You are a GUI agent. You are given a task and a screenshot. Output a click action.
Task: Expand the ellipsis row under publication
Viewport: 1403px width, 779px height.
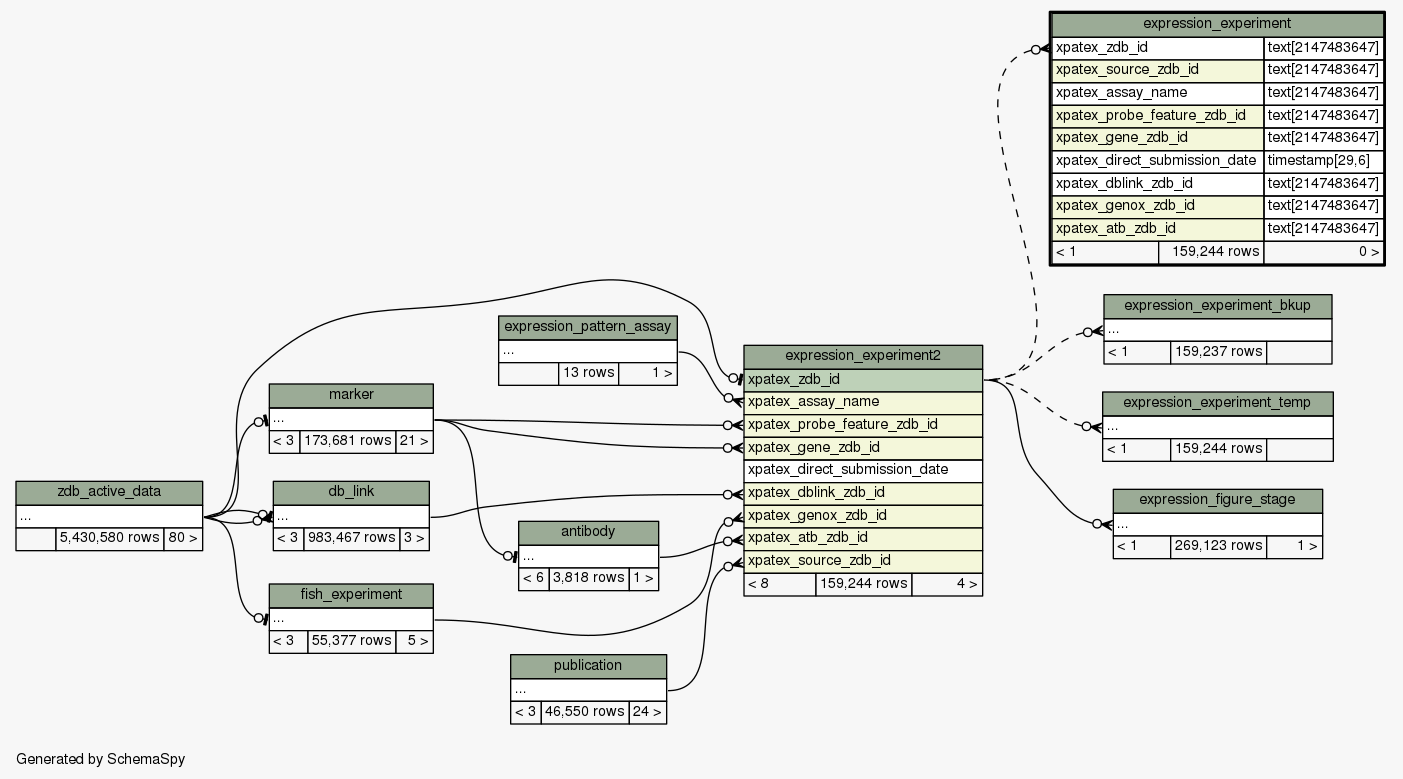[x=588, y=689]
